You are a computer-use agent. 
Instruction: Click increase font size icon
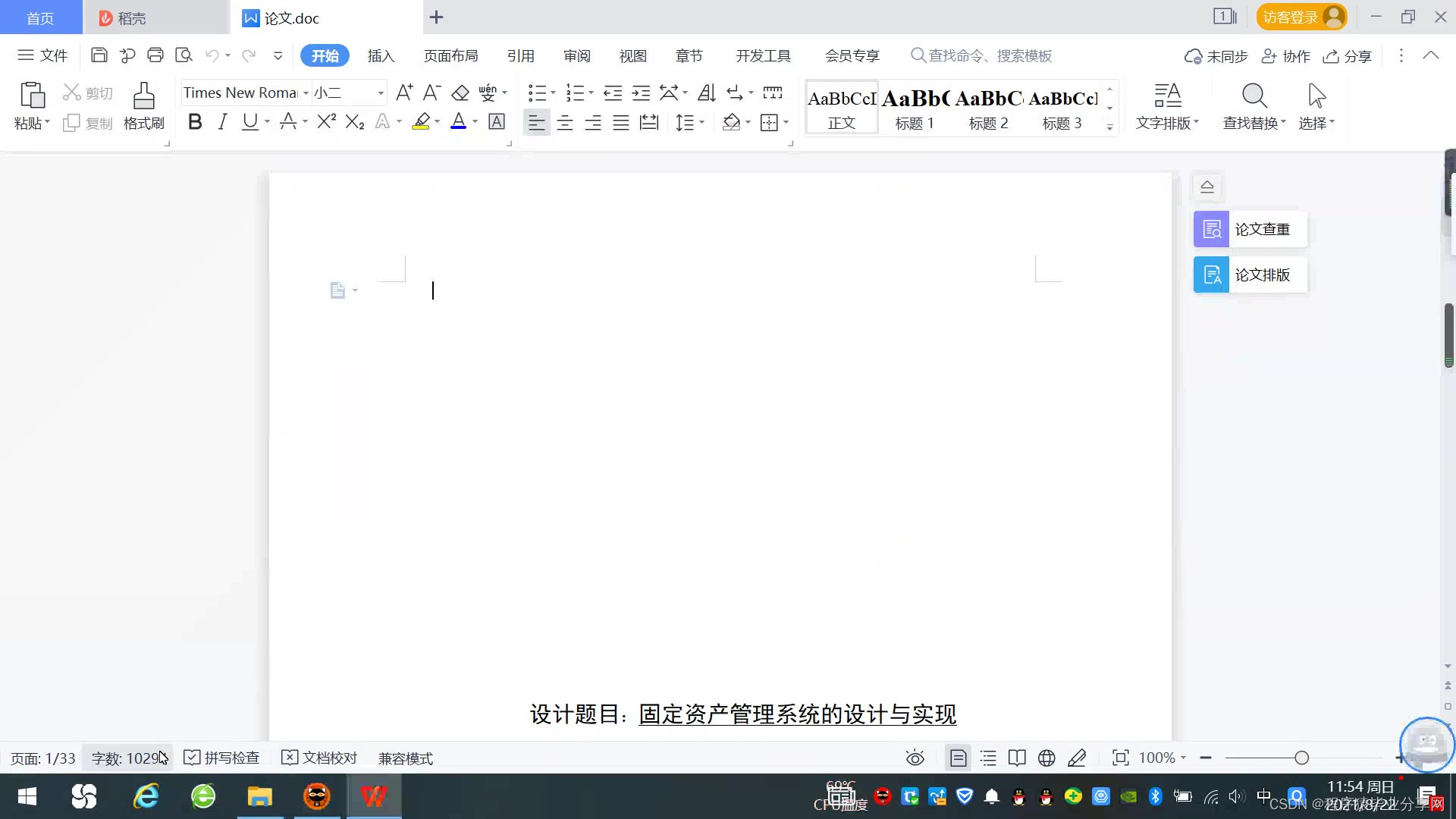pyautogui.click(x=404, y=93)
